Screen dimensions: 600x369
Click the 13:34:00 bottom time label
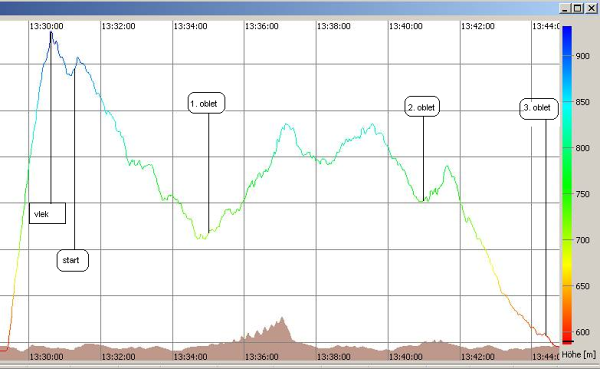190,357
